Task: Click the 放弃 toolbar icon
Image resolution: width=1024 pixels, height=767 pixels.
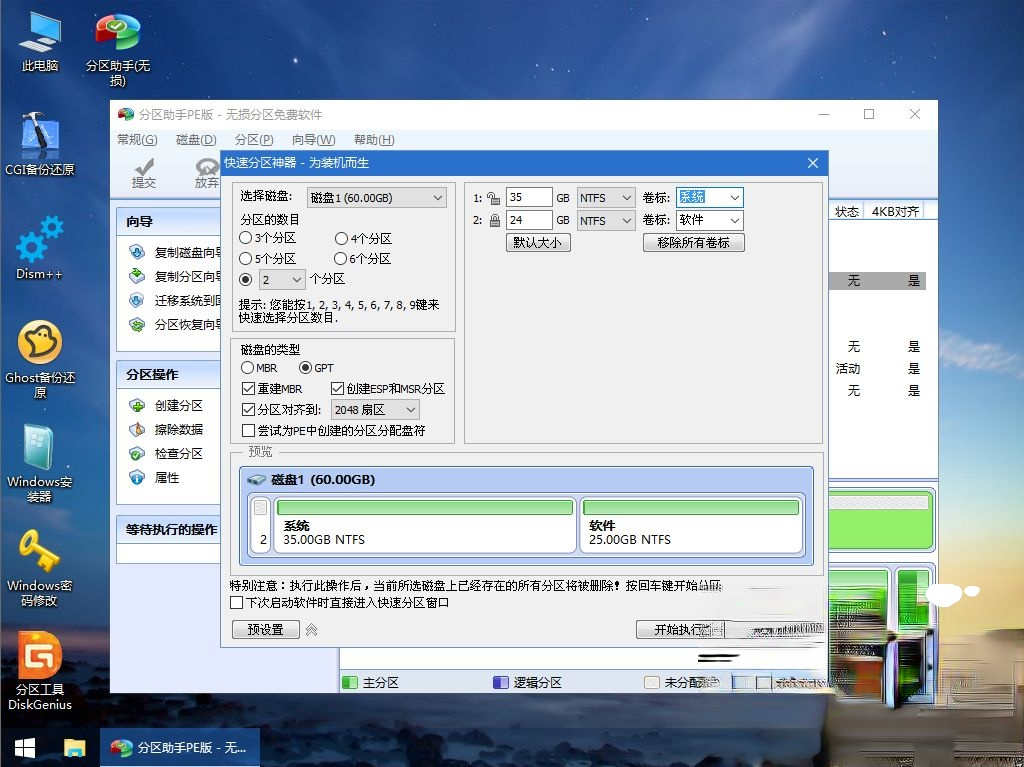Action: click(x=207, y=167)
